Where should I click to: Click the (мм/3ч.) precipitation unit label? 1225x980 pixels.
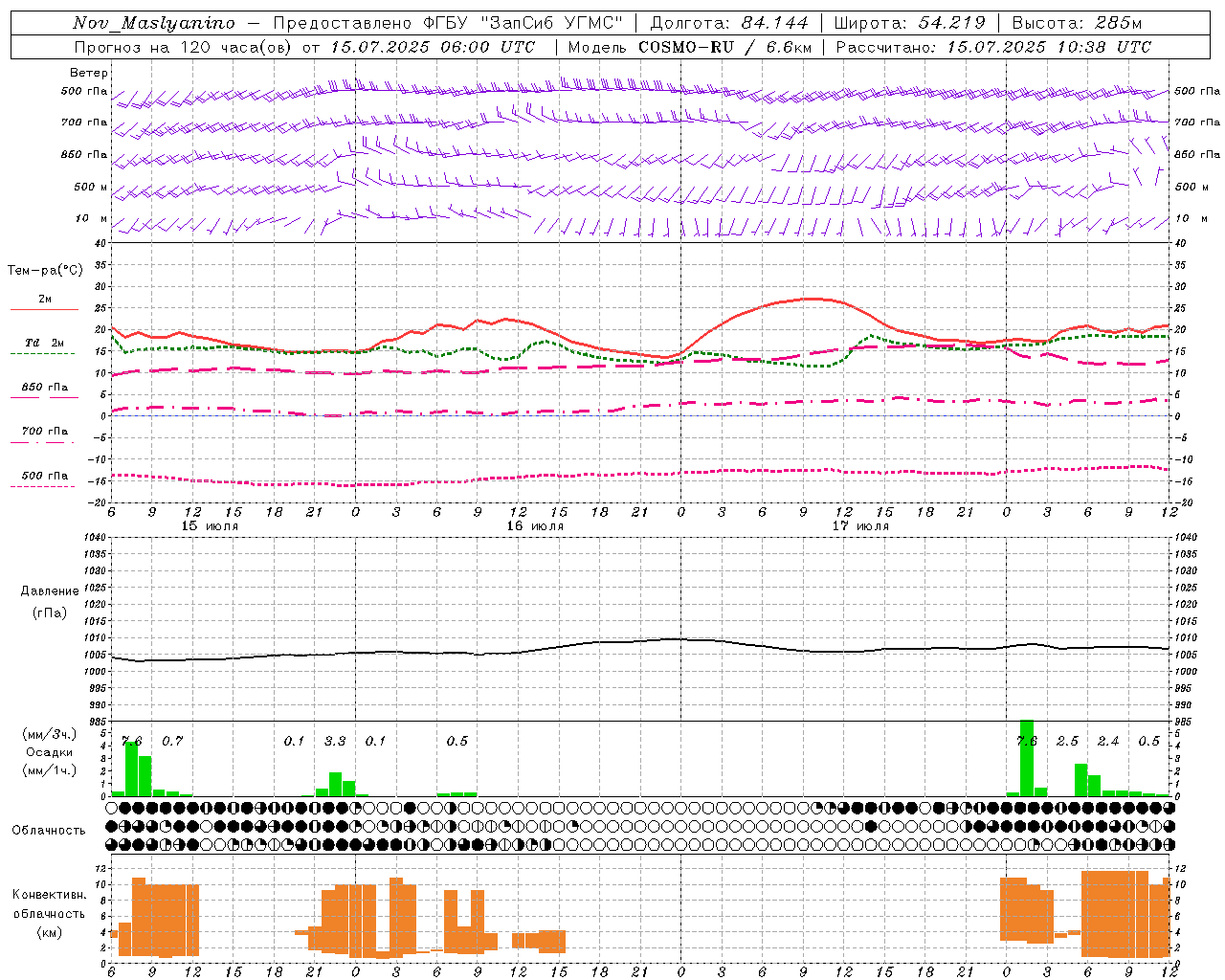(x=49, y=734)
